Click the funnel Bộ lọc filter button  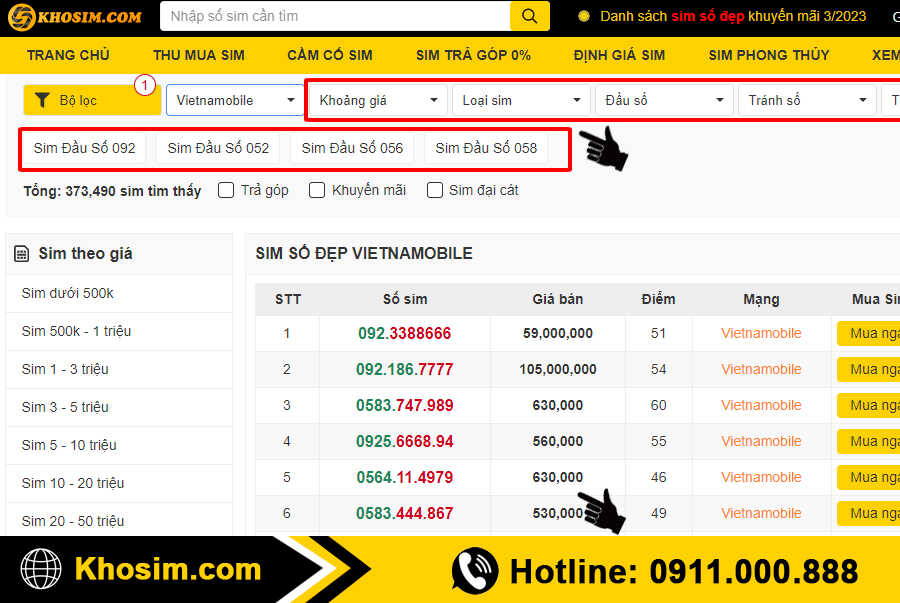tap(91, 100)
